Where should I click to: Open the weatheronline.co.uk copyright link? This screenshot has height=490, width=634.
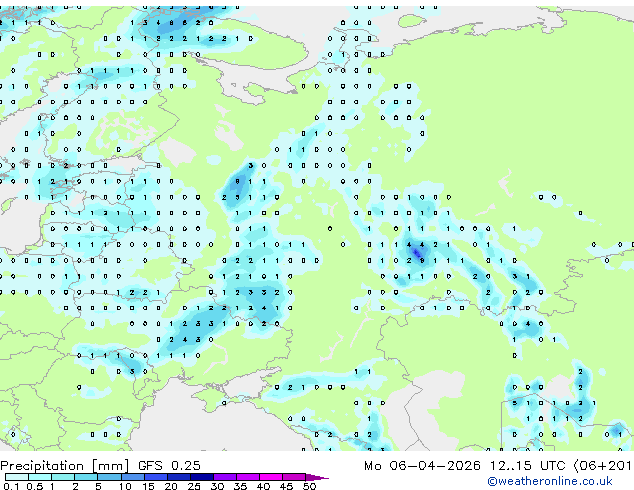[549, 481]
